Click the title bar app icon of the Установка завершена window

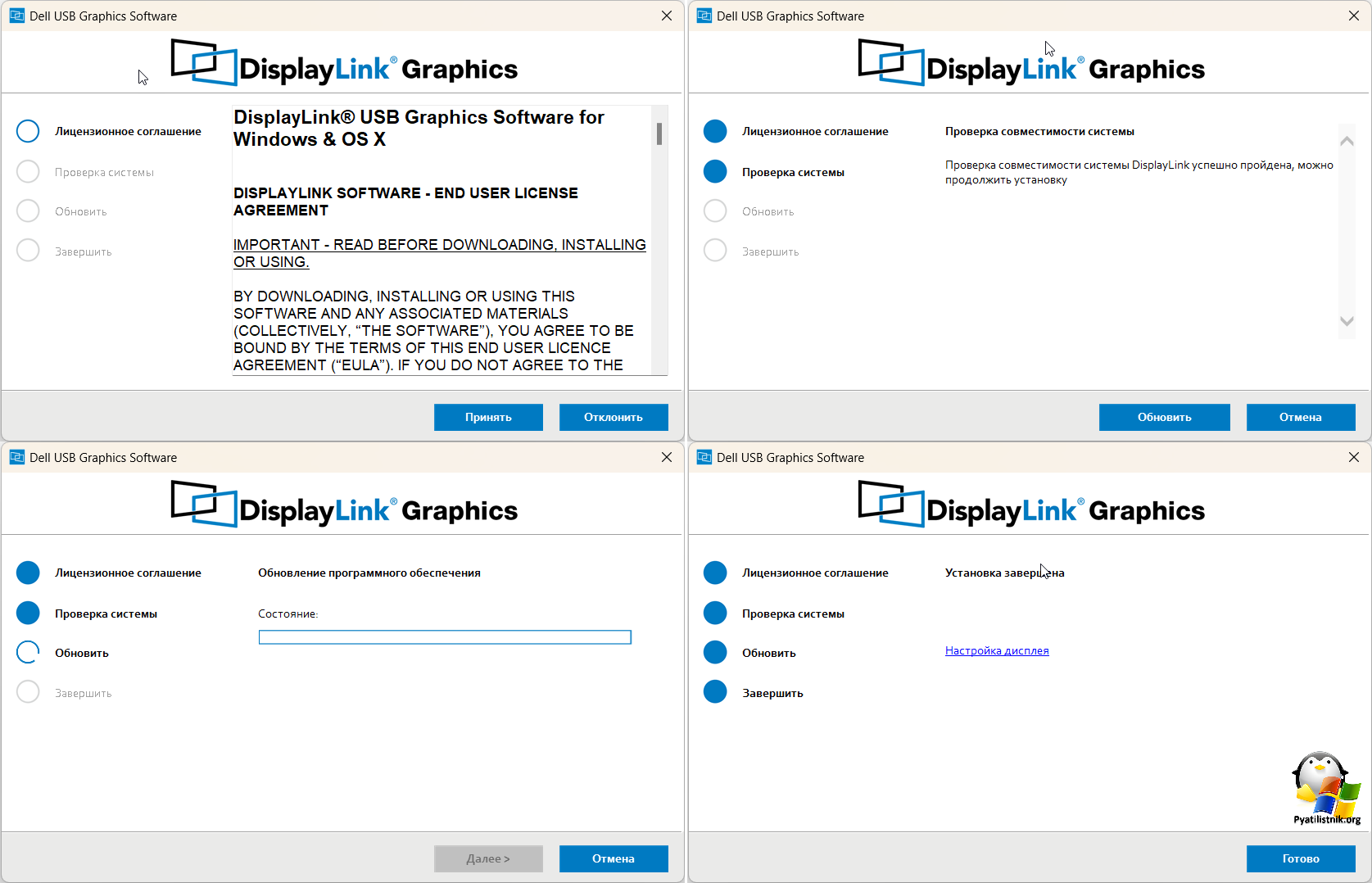coord(704,457)
